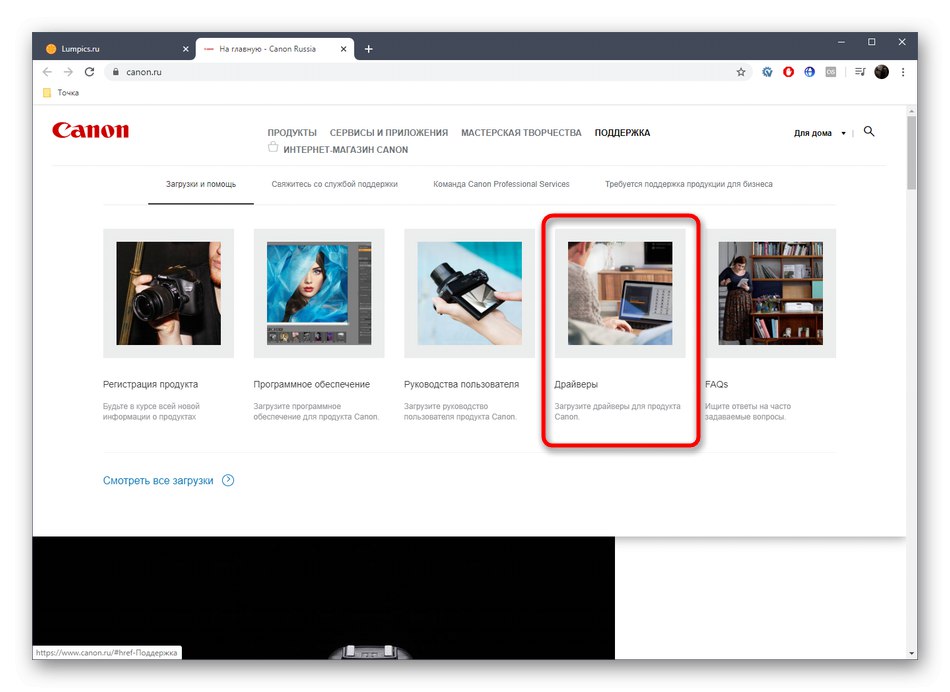Click the browser forward arrow

pos(68,72)
